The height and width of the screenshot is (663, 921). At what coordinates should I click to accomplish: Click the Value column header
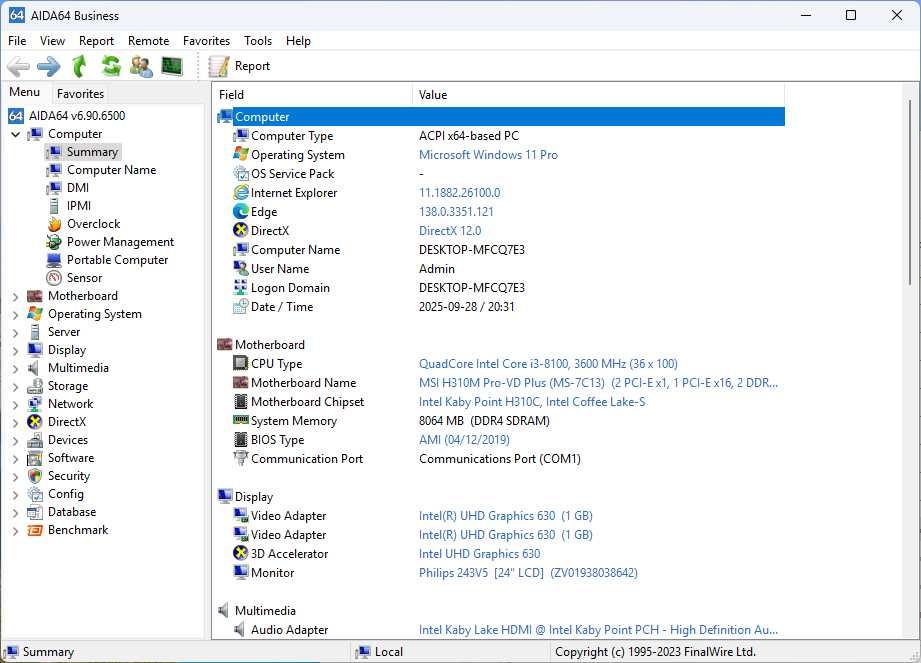pos(433,95)
